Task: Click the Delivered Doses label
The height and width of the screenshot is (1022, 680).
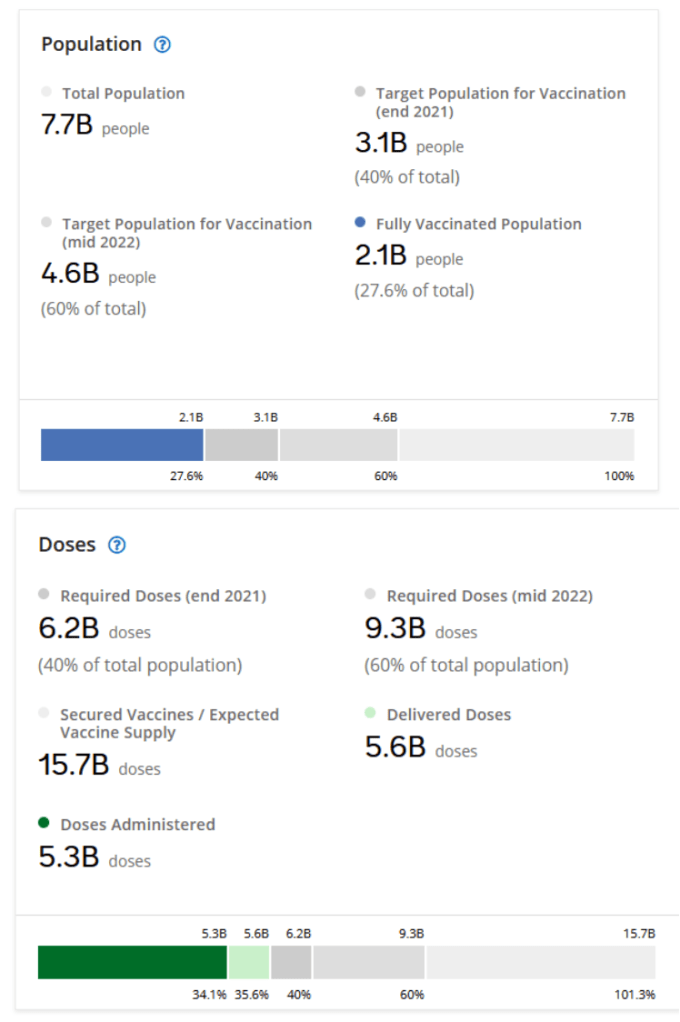Action: point(448,715)
